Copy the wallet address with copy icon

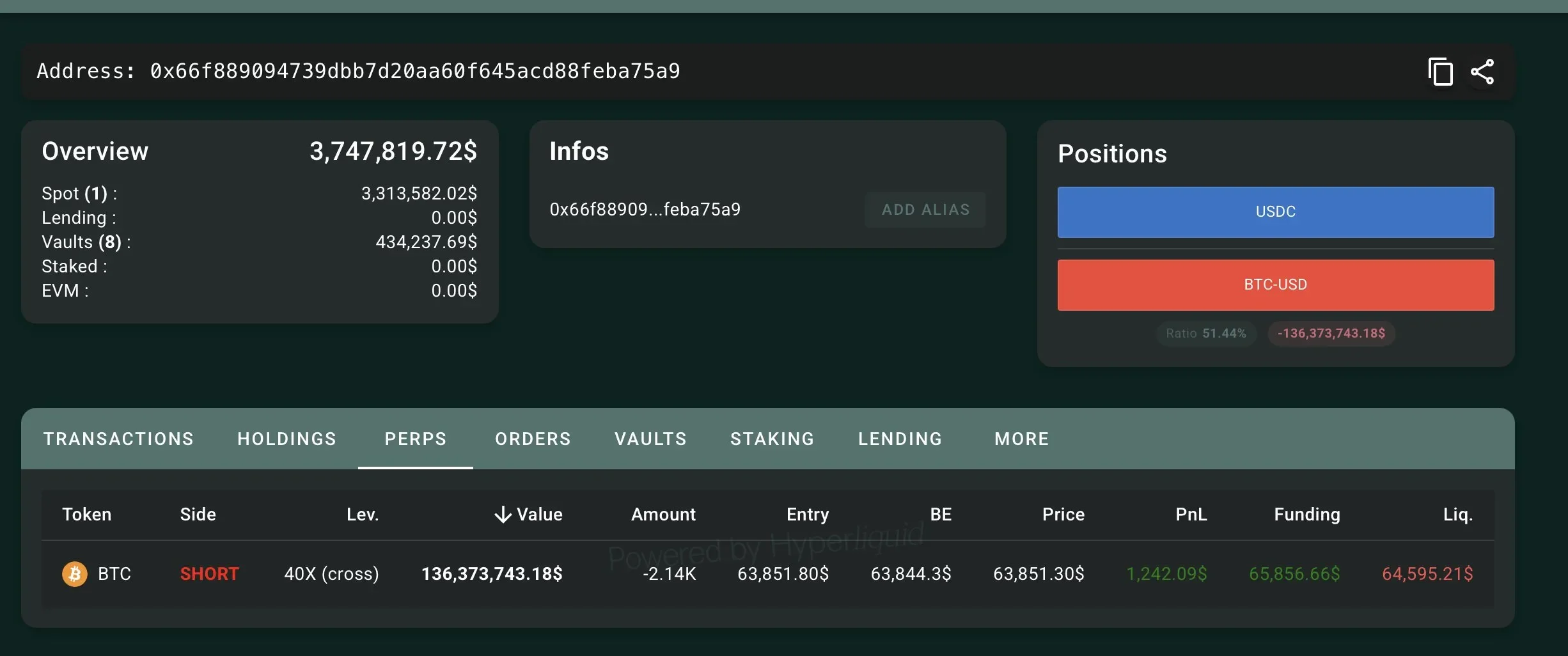[1440, 71]
